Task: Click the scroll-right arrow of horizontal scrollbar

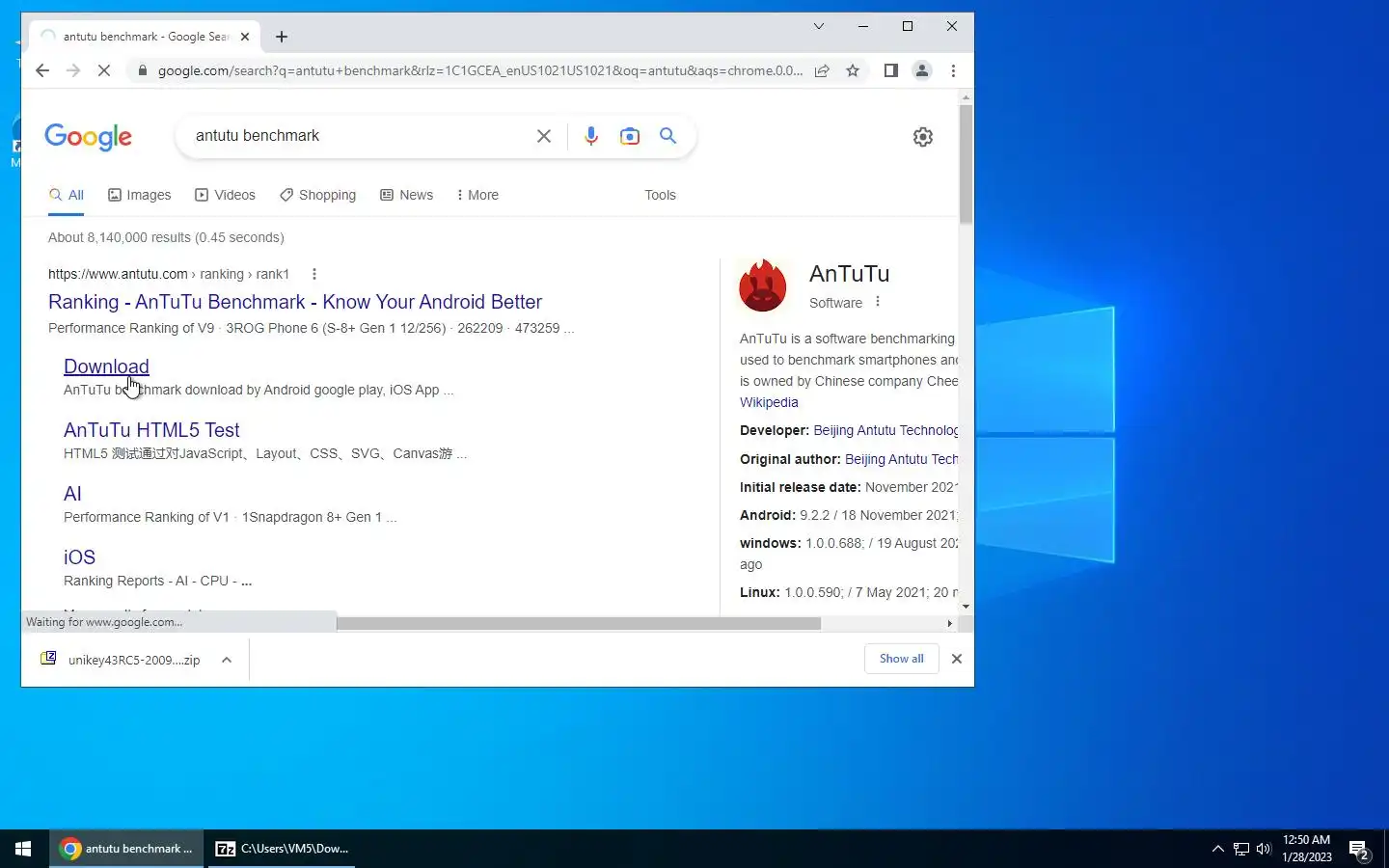Action: 950,623
